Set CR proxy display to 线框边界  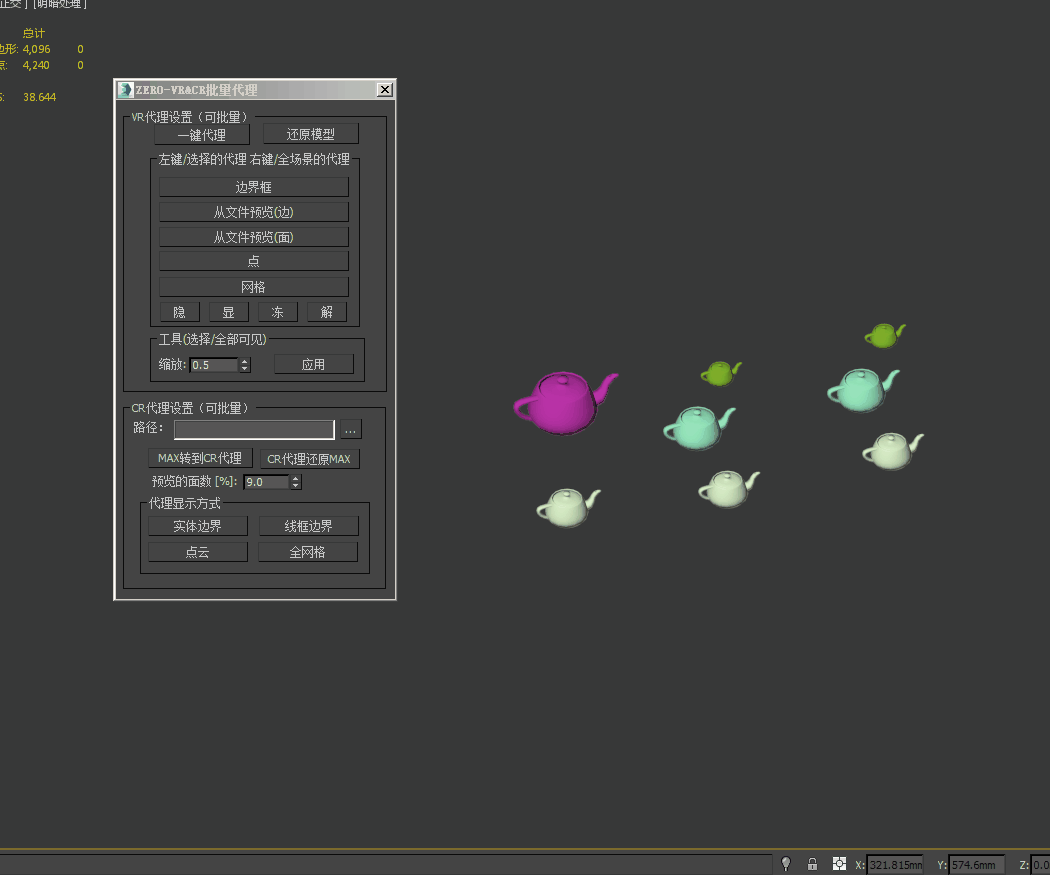click(x=309, y=526)
